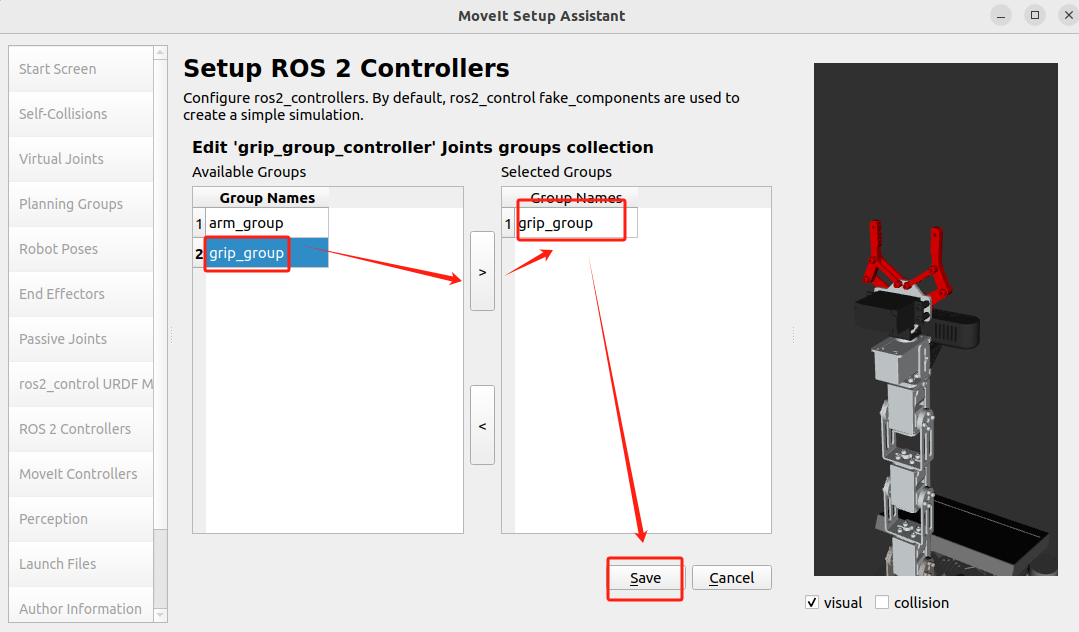Select grip_group in Selected Groups list

click(576, 223)
